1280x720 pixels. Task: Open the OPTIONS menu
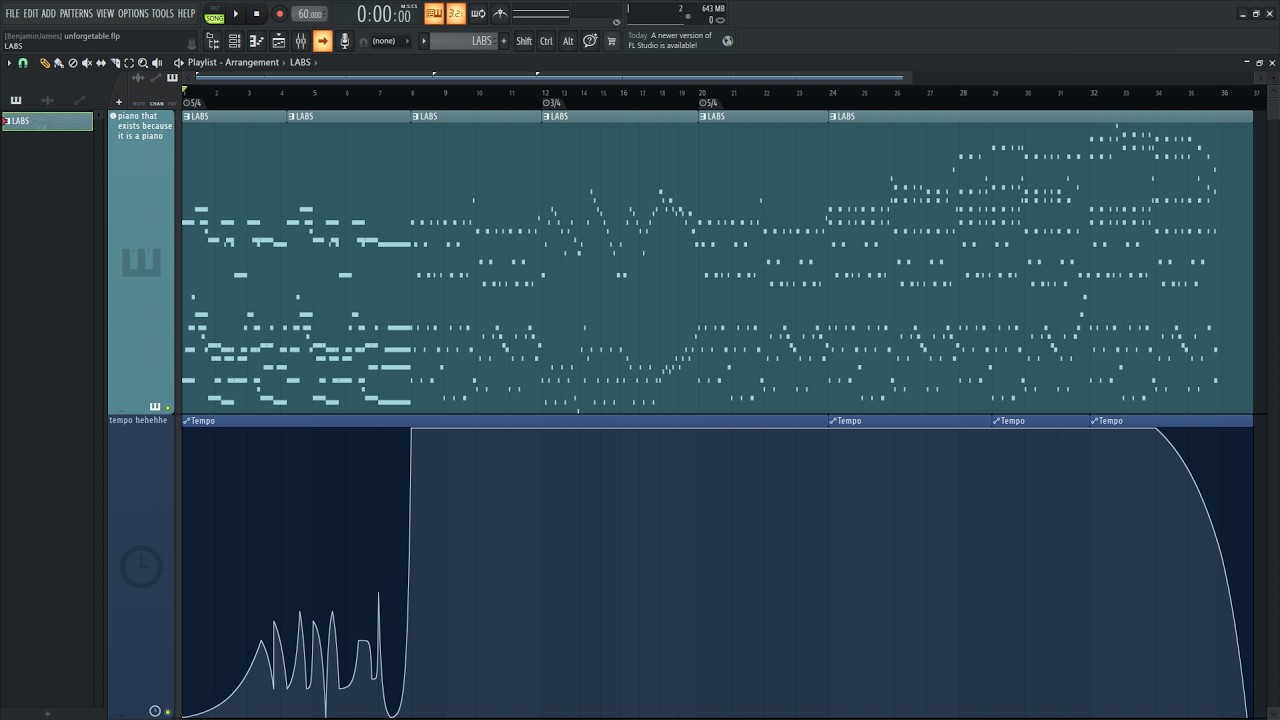[133, 13]
